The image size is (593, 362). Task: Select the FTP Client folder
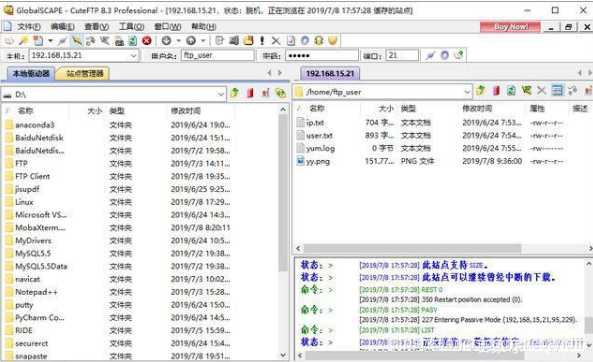[x=32, y=176]
